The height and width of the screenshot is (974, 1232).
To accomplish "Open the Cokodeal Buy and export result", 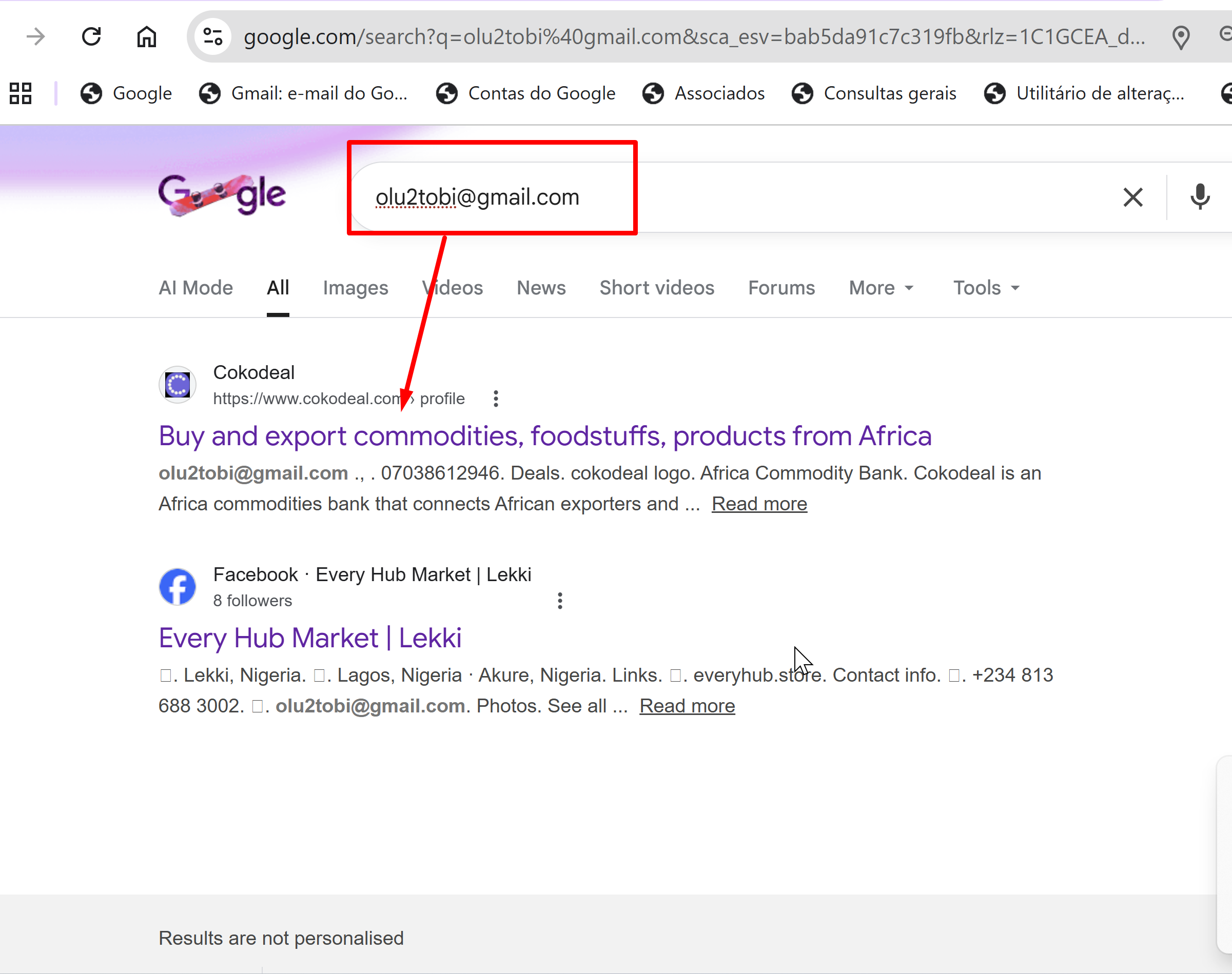I will 545,436.
